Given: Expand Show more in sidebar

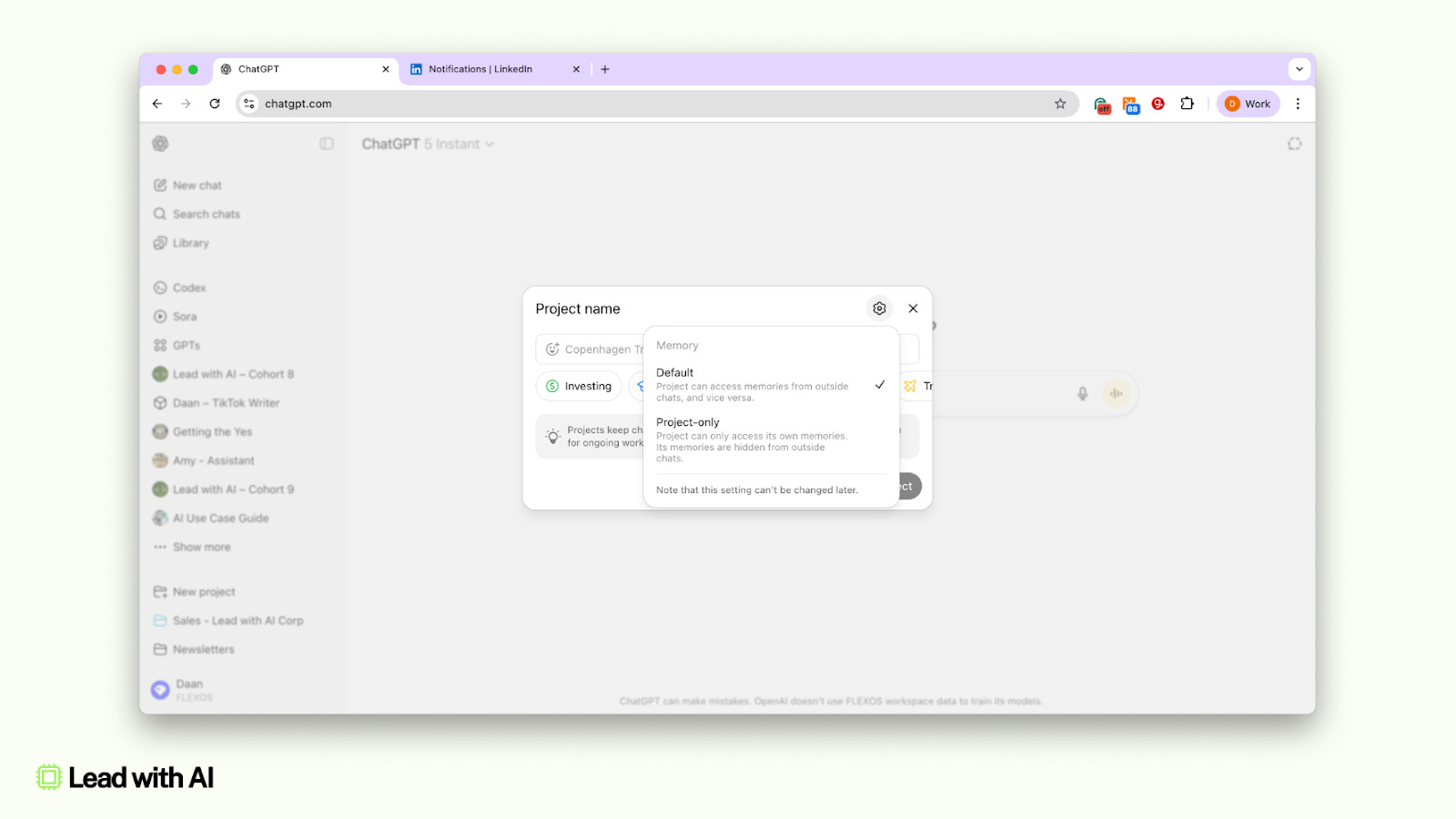Looking at the screenshot, I should 193,547.
